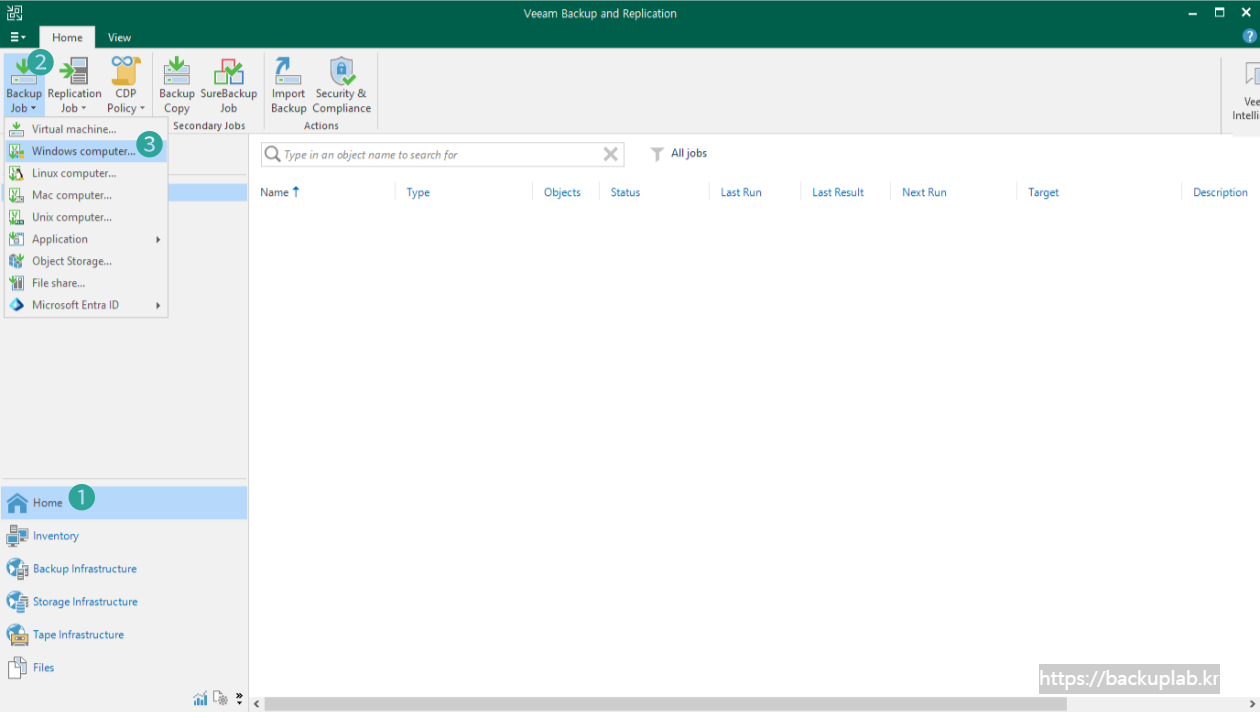
Task: Click the horizontal scrollbar thumb
Action: coord(665,704)
